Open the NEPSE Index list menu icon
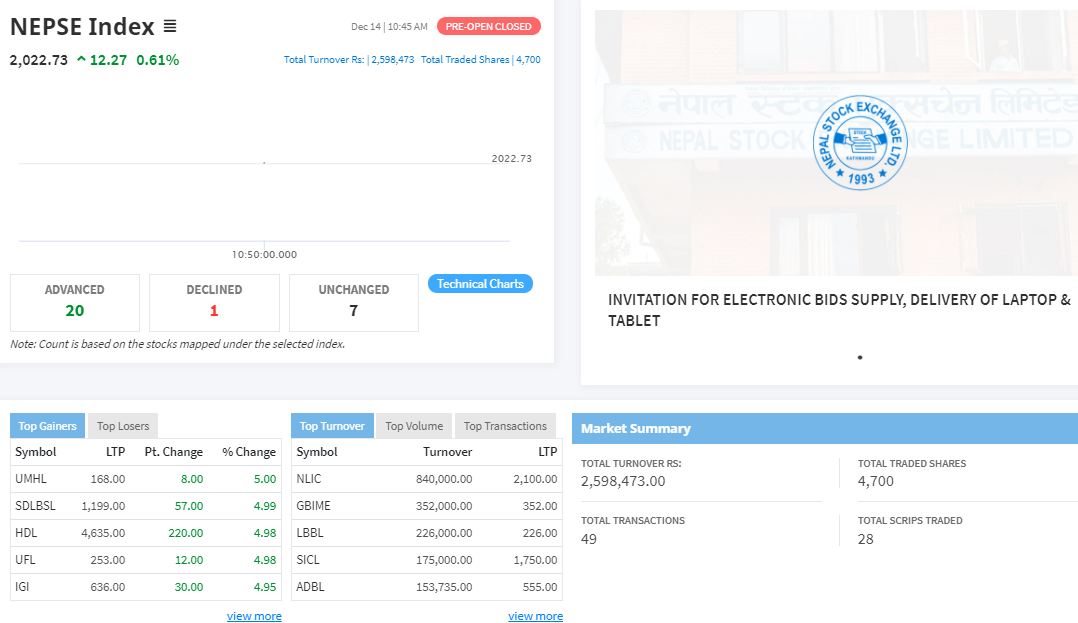1078x623 pixels. pyautogui.click(x=170, y=26)
